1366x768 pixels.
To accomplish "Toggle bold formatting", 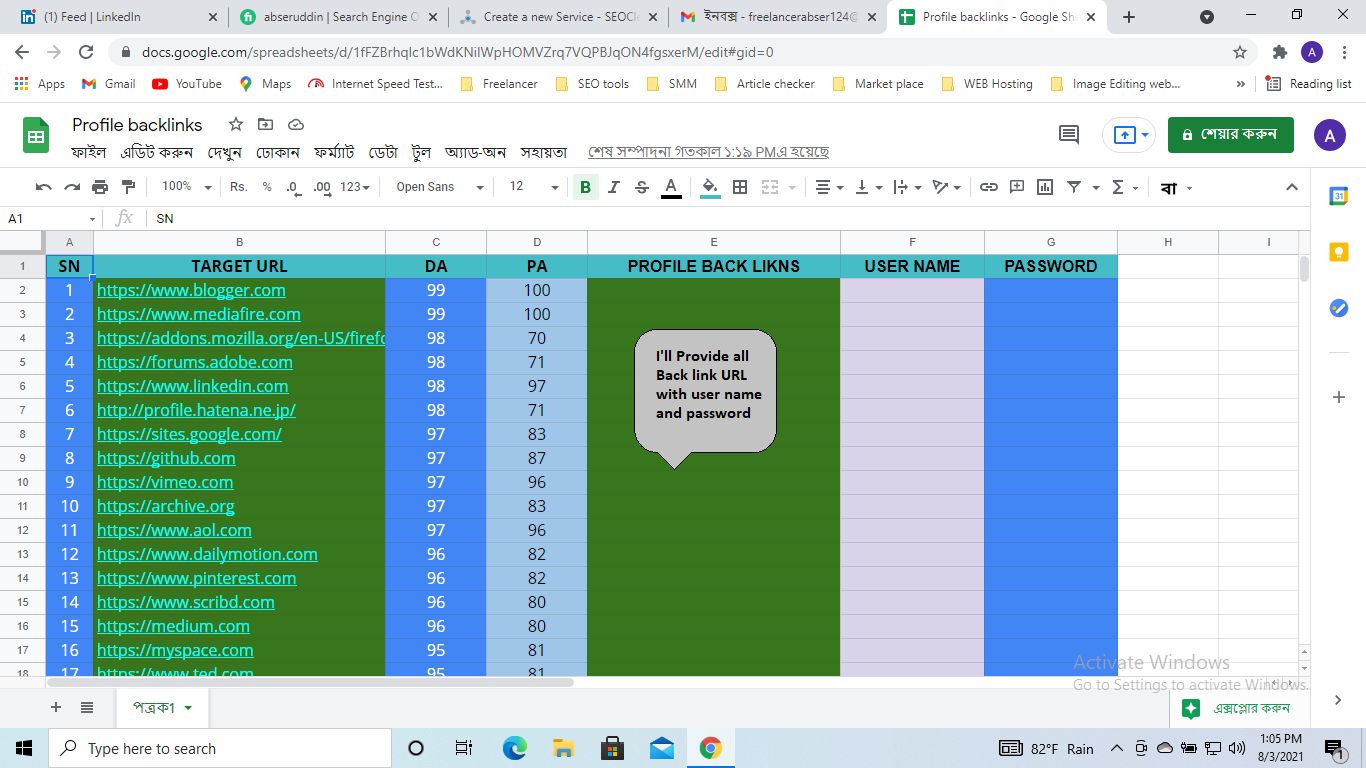I will 585,187.
